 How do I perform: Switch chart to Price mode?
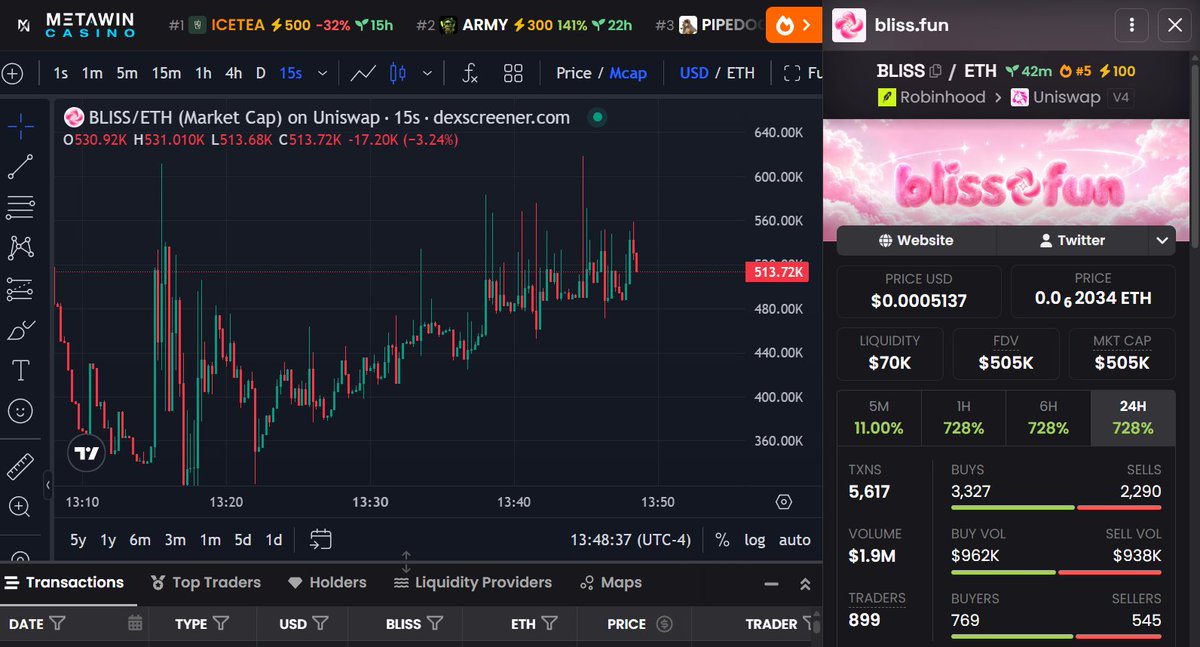coord(574,73)
